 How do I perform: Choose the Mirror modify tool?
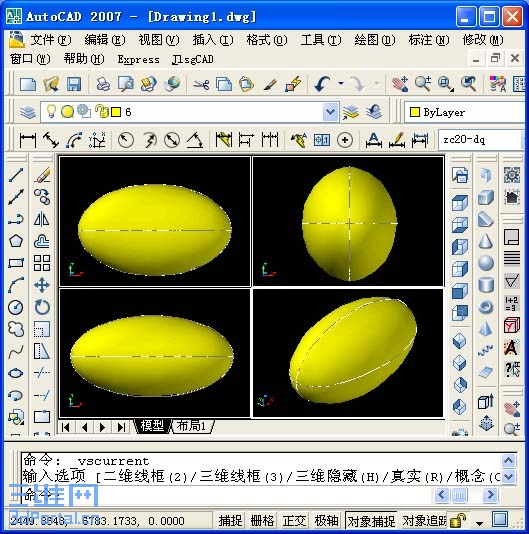click(42, 219)
